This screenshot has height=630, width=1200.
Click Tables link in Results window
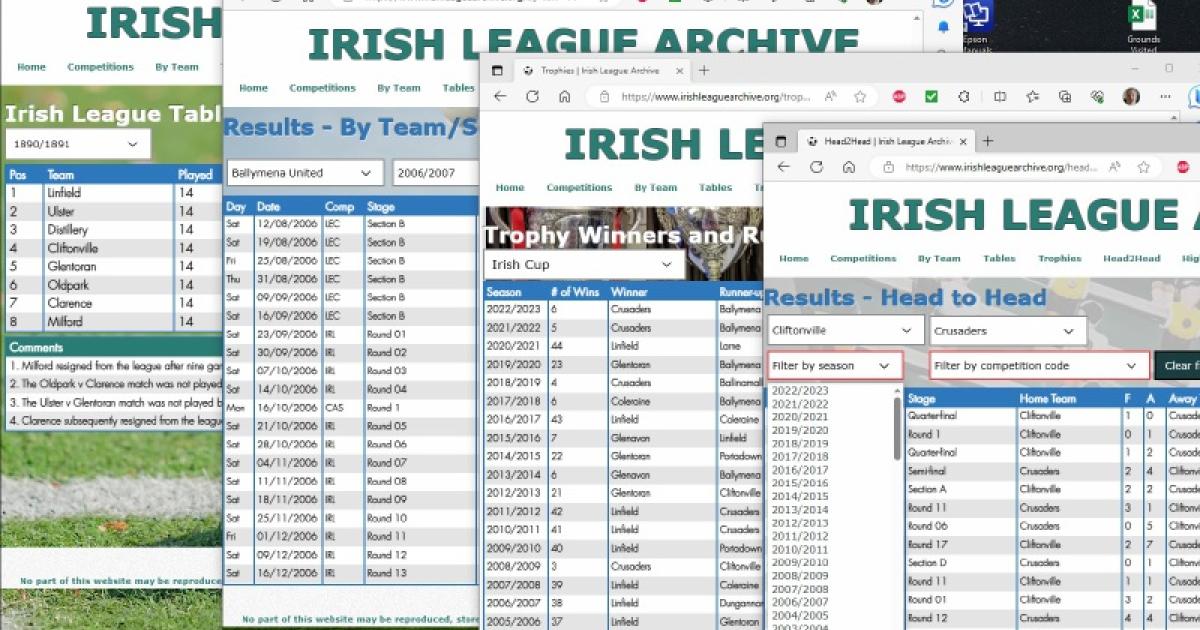(x=458, y=88)
